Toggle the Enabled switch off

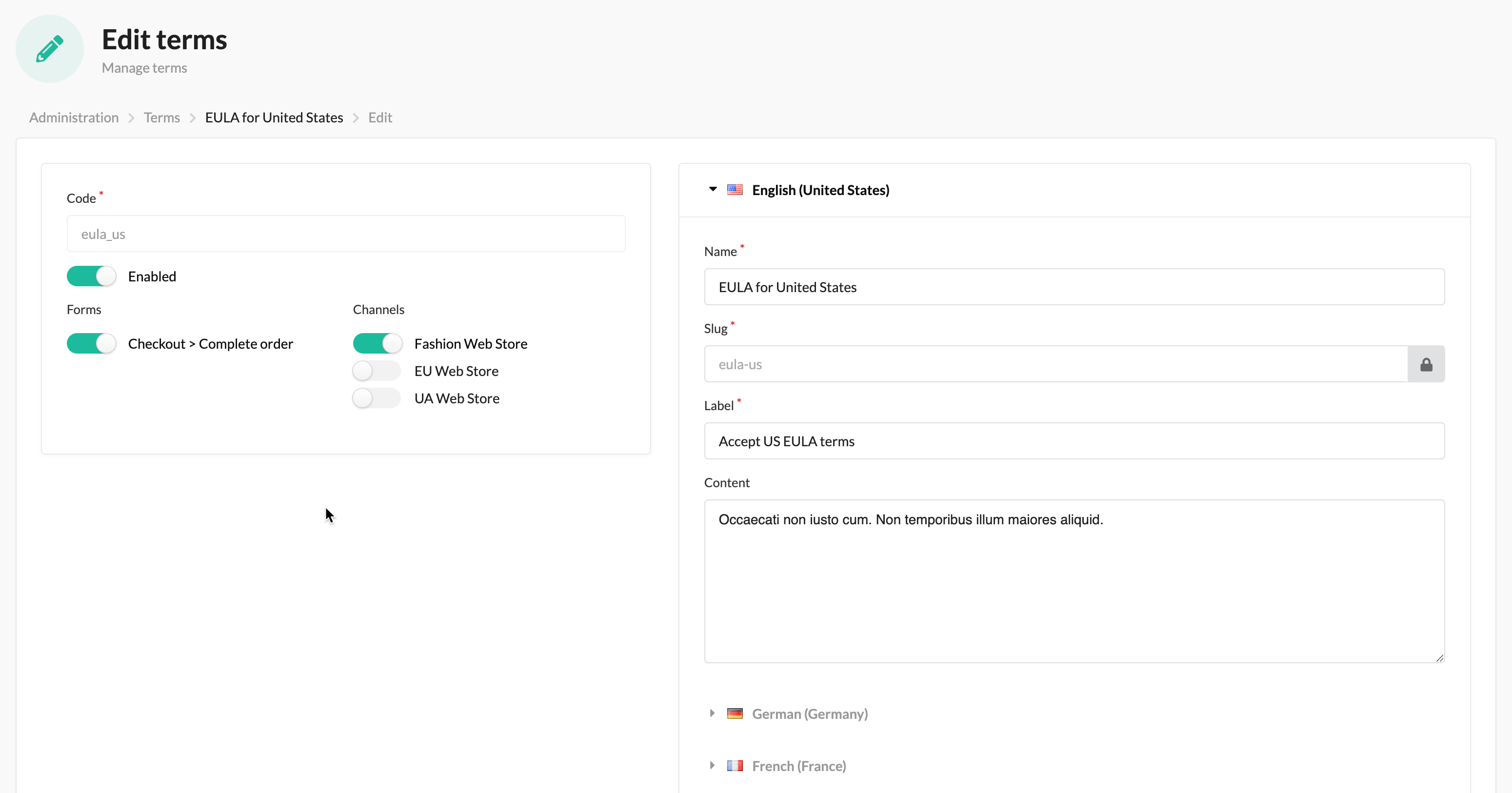(92, 277)
